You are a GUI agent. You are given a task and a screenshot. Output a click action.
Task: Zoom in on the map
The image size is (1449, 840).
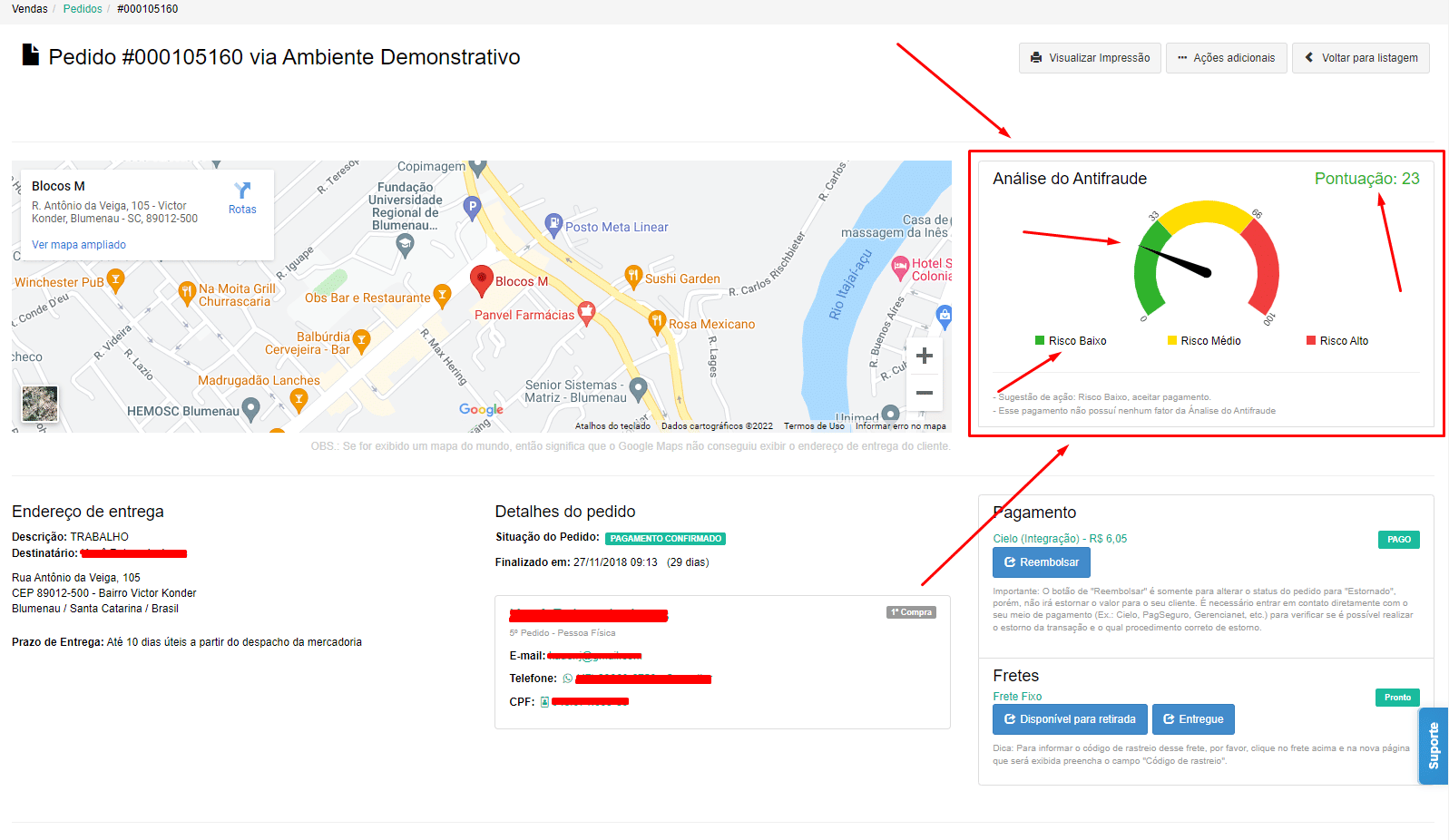[x=925, y=356]
